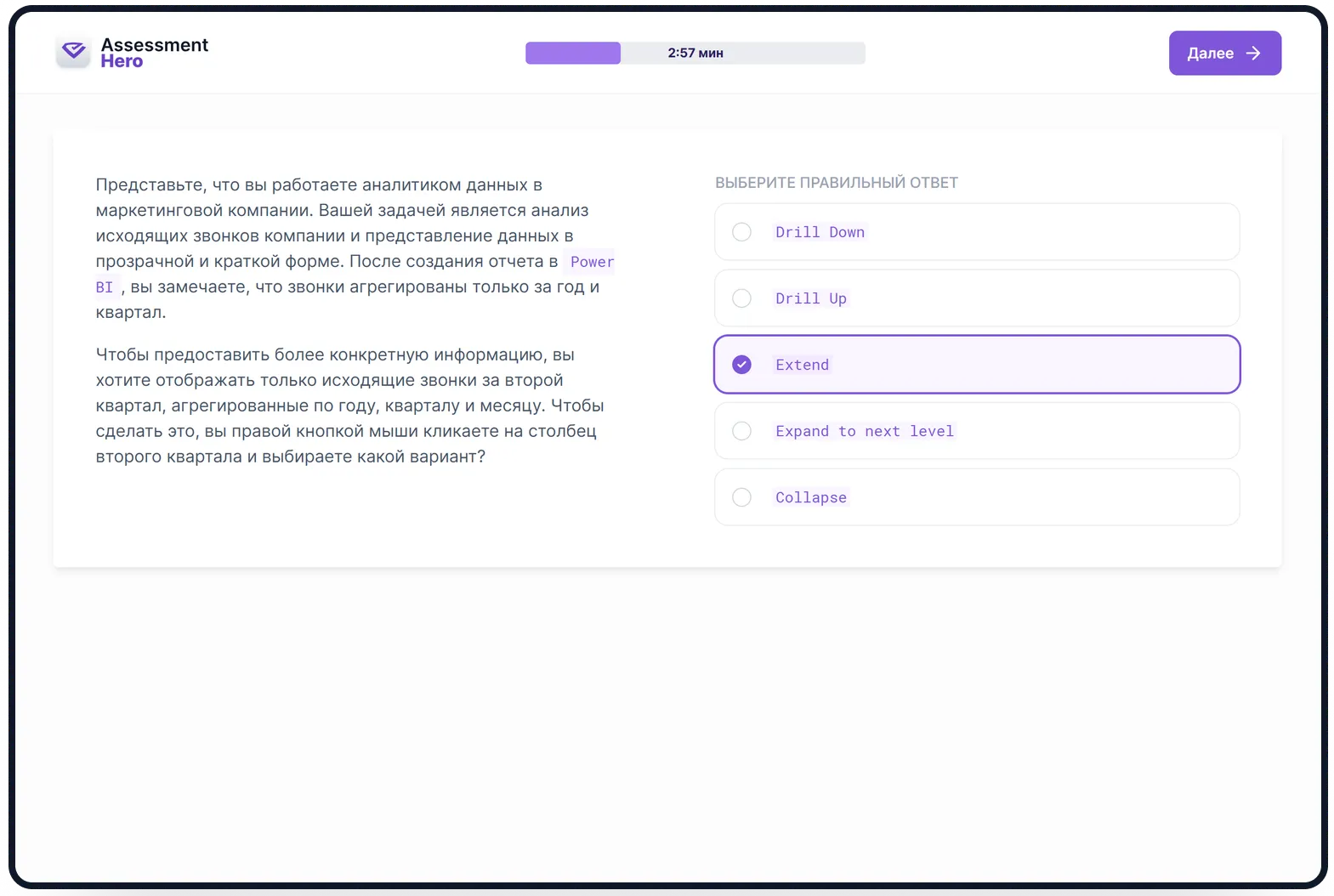Pick the Collapse radio button
1334x896 pixels.
click(x=742, y=497)
